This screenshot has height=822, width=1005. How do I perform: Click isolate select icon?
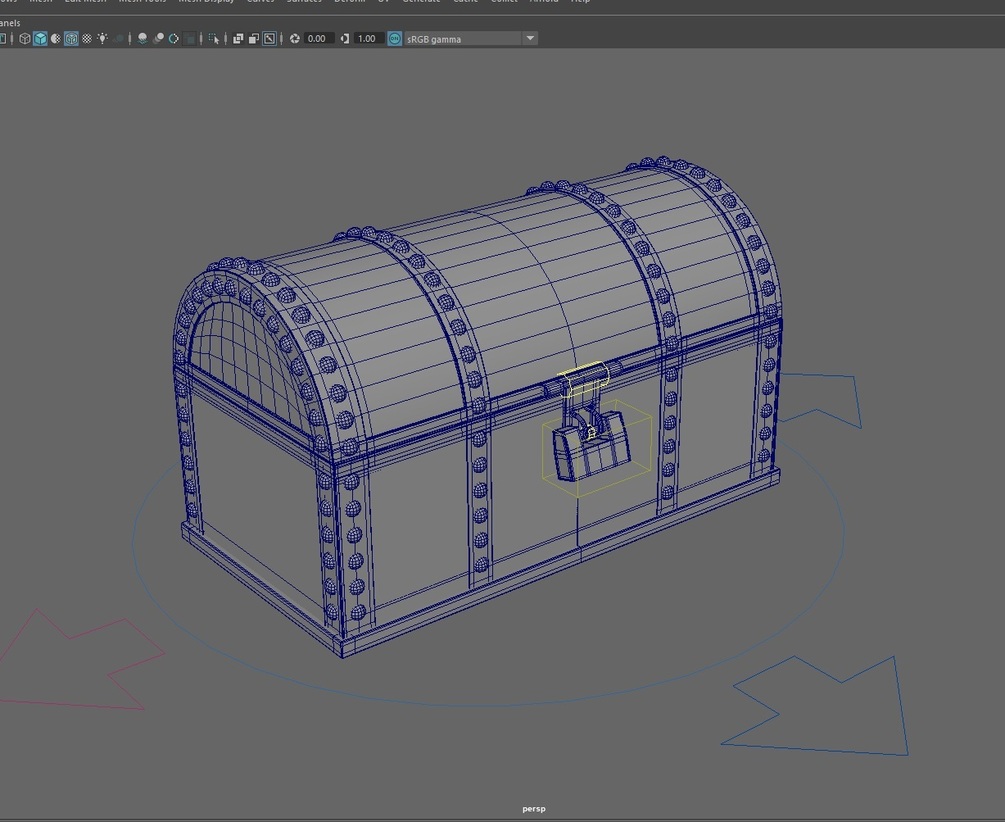213,38
